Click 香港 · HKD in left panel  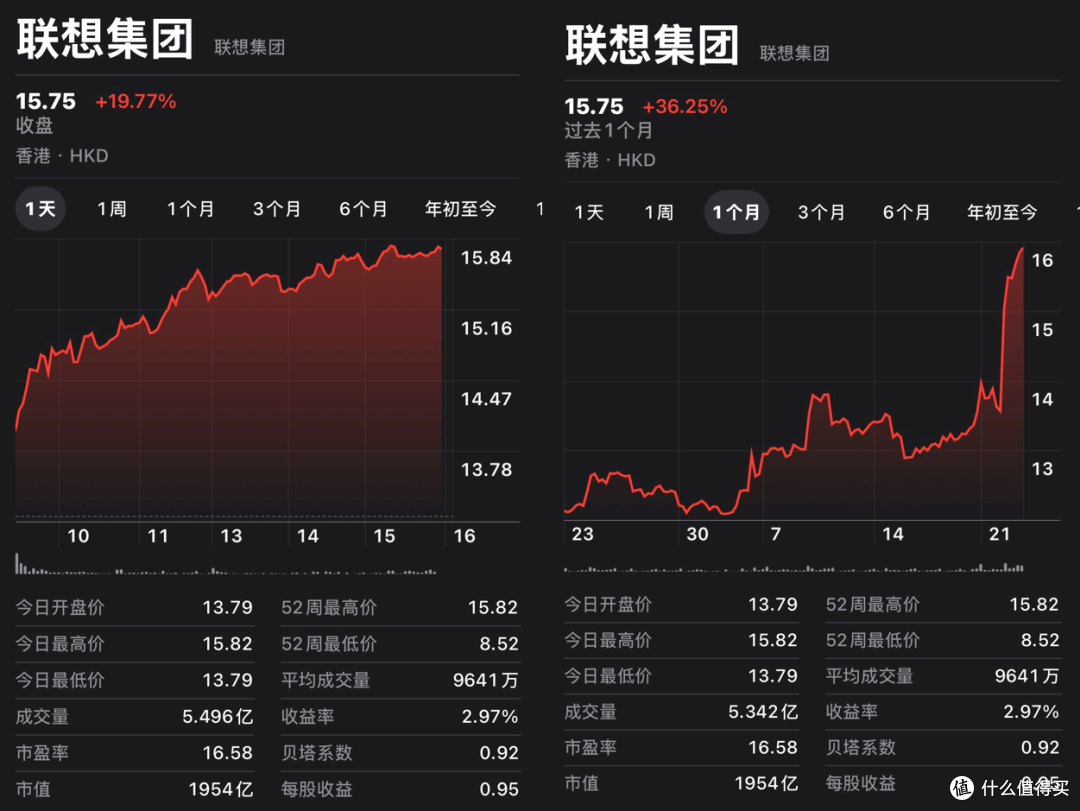pos(62,156)
